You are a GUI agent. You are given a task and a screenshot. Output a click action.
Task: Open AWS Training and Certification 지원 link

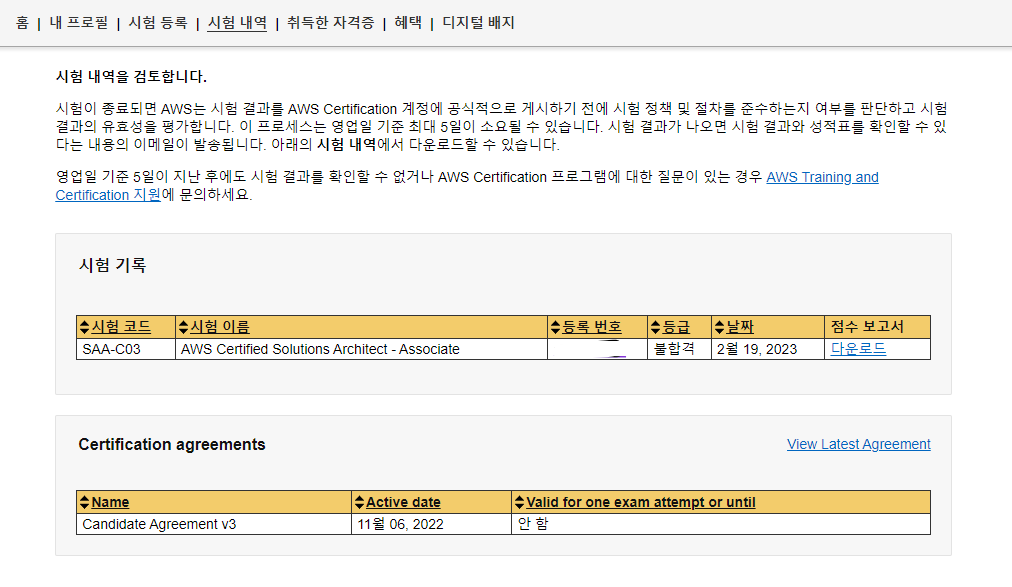tap(822, 177)
